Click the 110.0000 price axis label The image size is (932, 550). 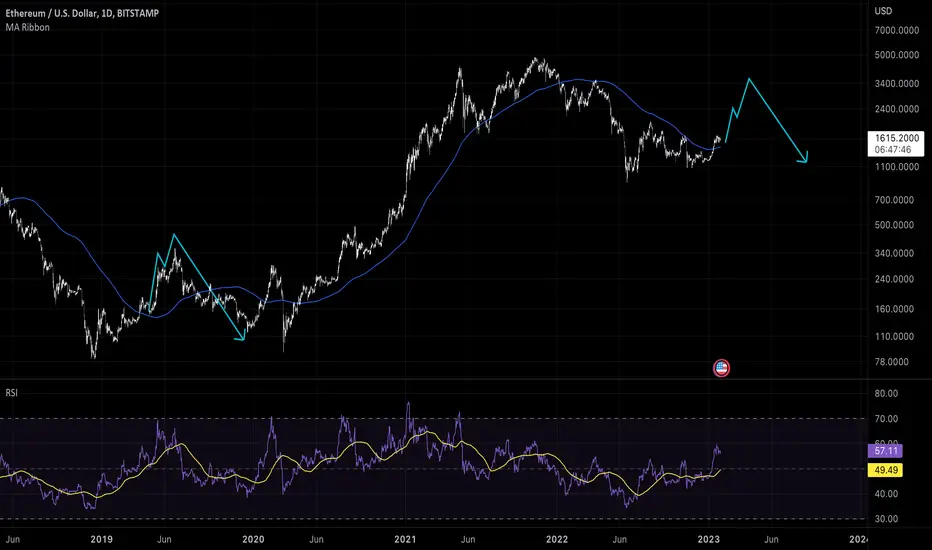894,337
